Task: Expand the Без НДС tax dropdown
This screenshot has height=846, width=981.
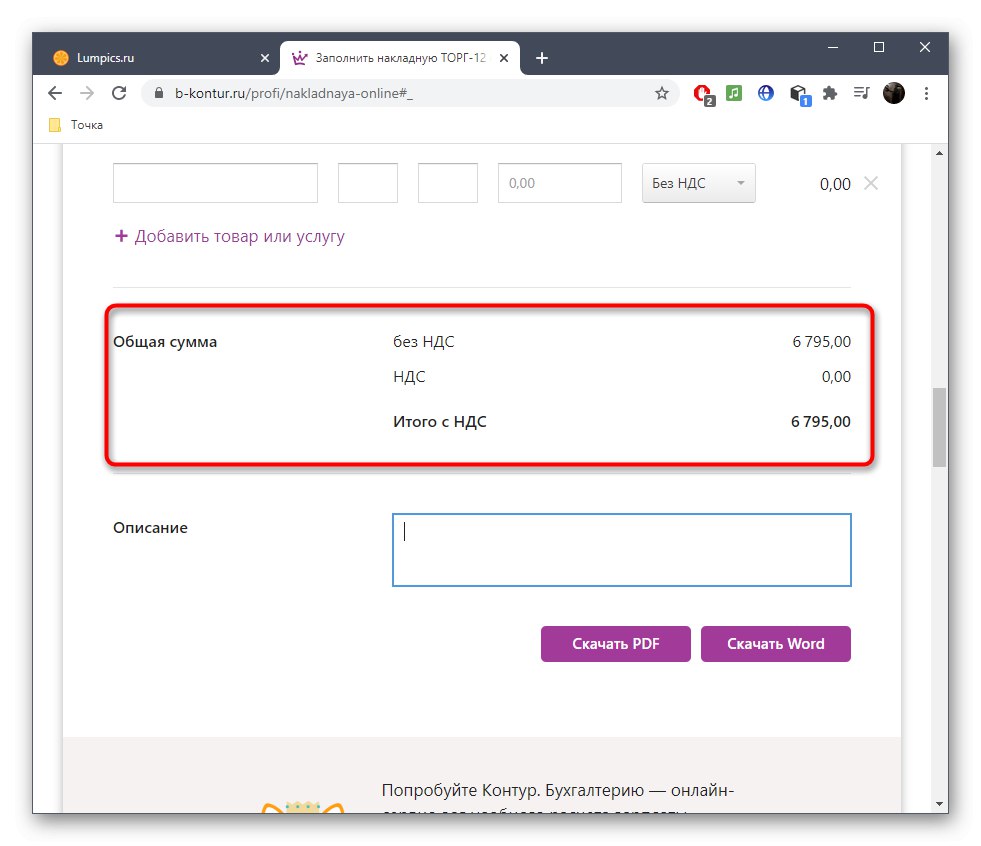Action: pos(698,183)
